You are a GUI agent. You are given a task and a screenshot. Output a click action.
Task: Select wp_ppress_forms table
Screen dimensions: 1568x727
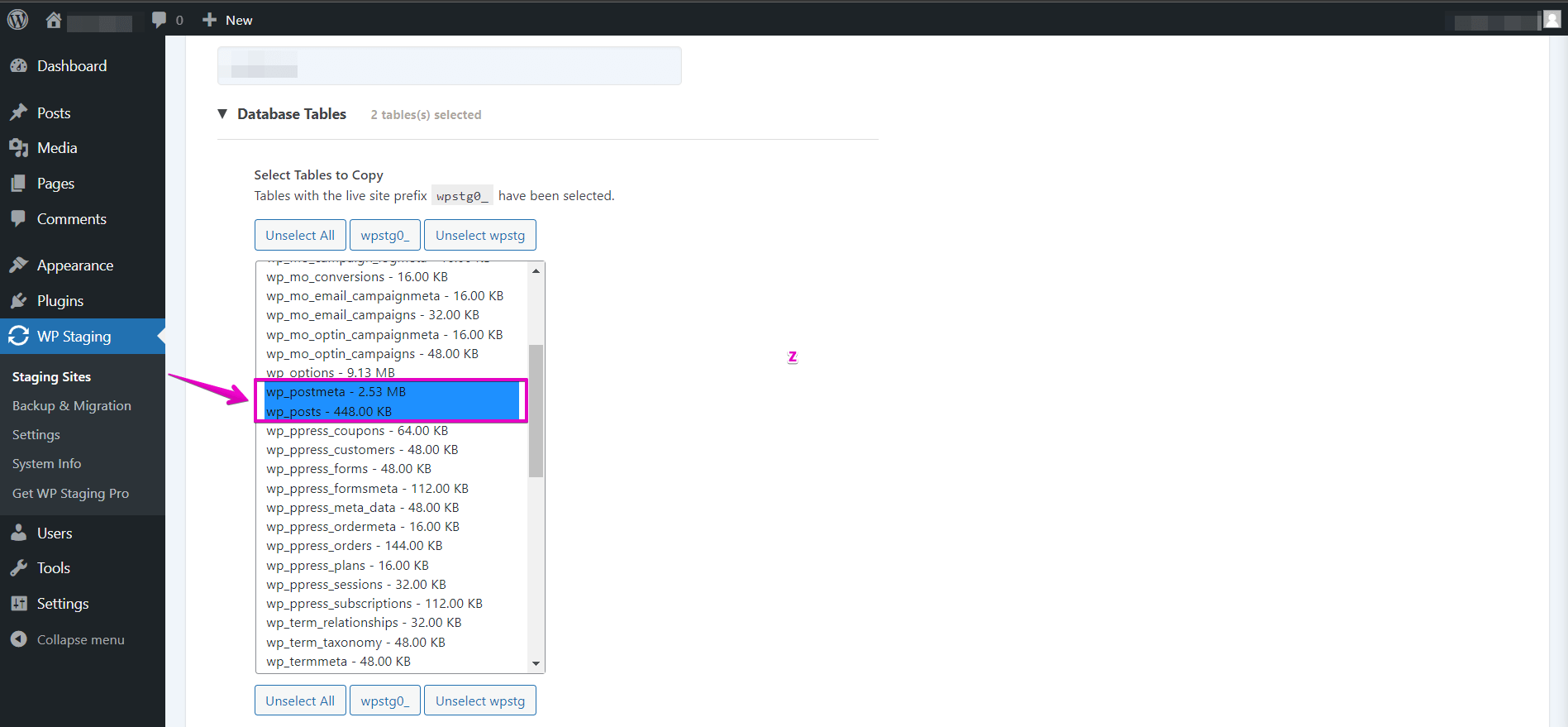point(393,469)
